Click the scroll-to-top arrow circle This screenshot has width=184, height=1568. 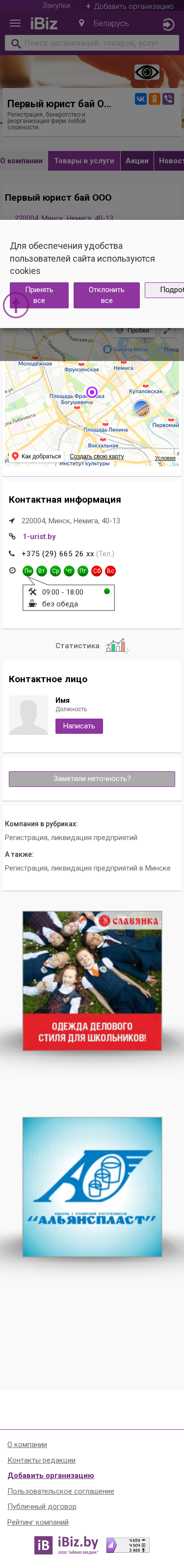click(x=16, y=304)
